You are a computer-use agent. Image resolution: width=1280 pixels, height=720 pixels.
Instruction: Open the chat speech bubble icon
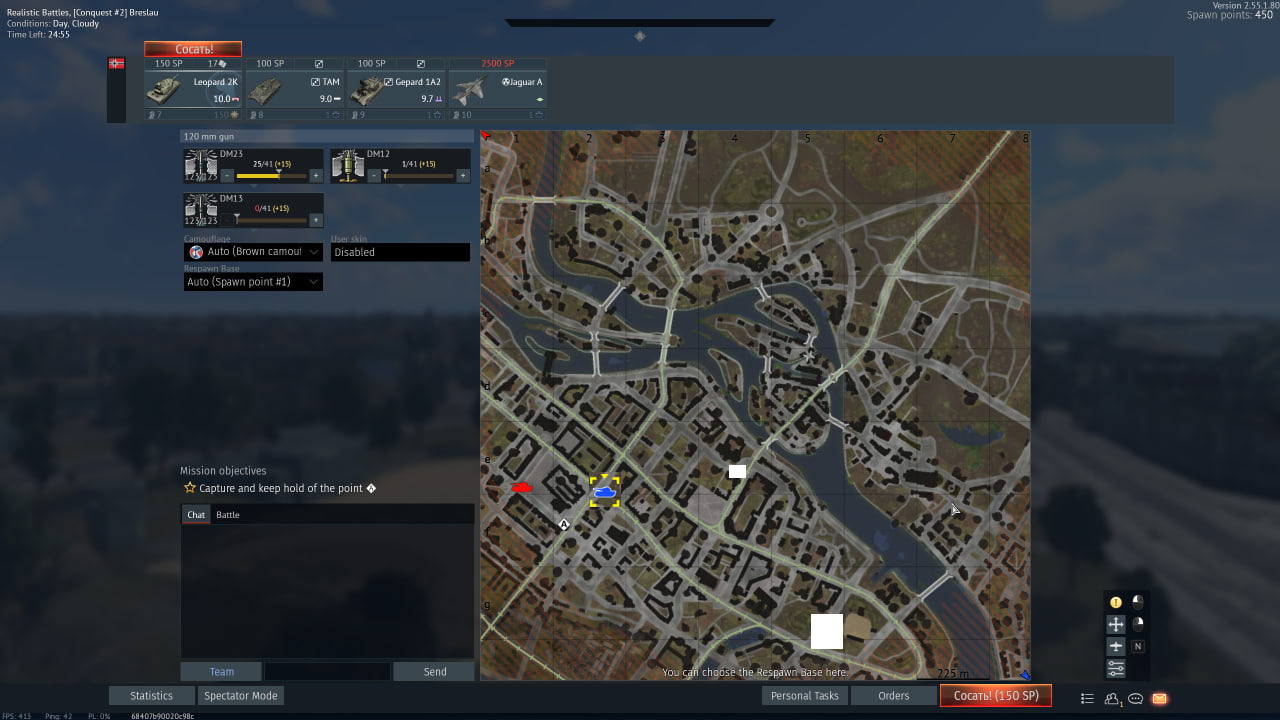click(x=1136, y=698)
